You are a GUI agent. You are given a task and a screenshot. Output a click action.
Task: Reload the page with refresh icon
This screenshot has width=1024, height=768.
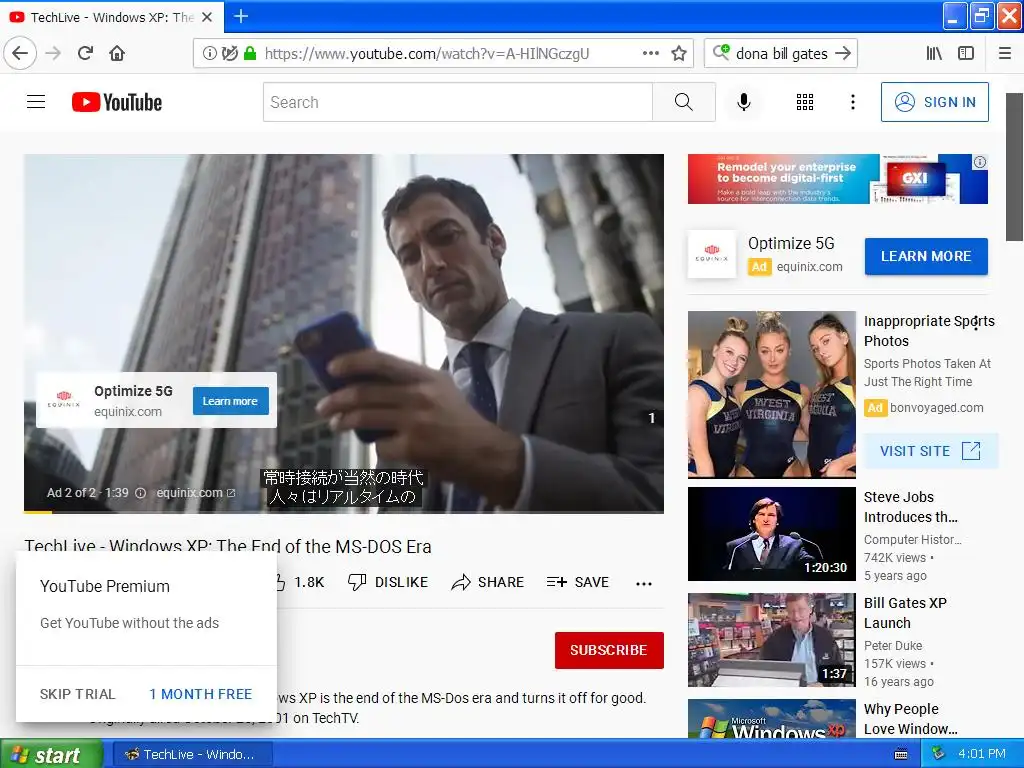click(85, 53)
